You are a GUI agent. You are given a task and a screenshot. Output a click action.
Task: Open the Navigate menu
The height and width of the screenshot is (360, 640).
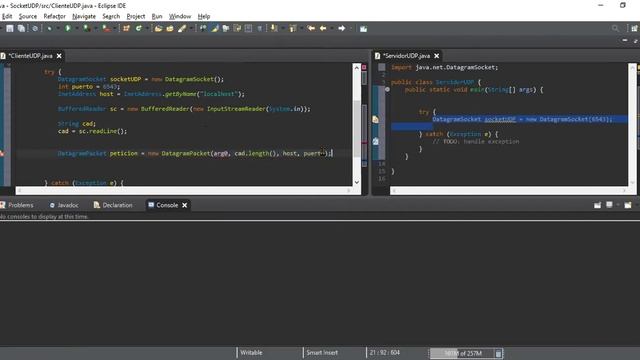(84, 16)
